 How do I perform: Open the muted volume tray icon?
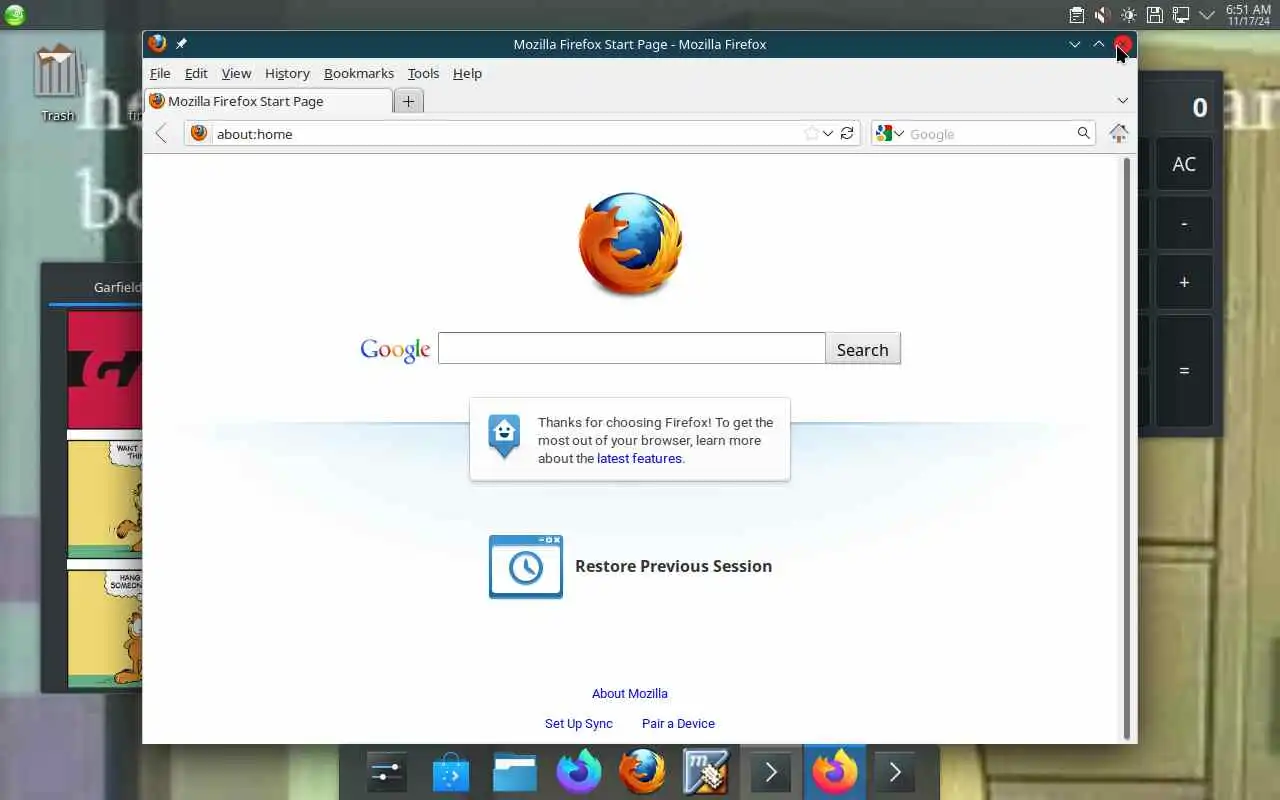click(1102, 15)
